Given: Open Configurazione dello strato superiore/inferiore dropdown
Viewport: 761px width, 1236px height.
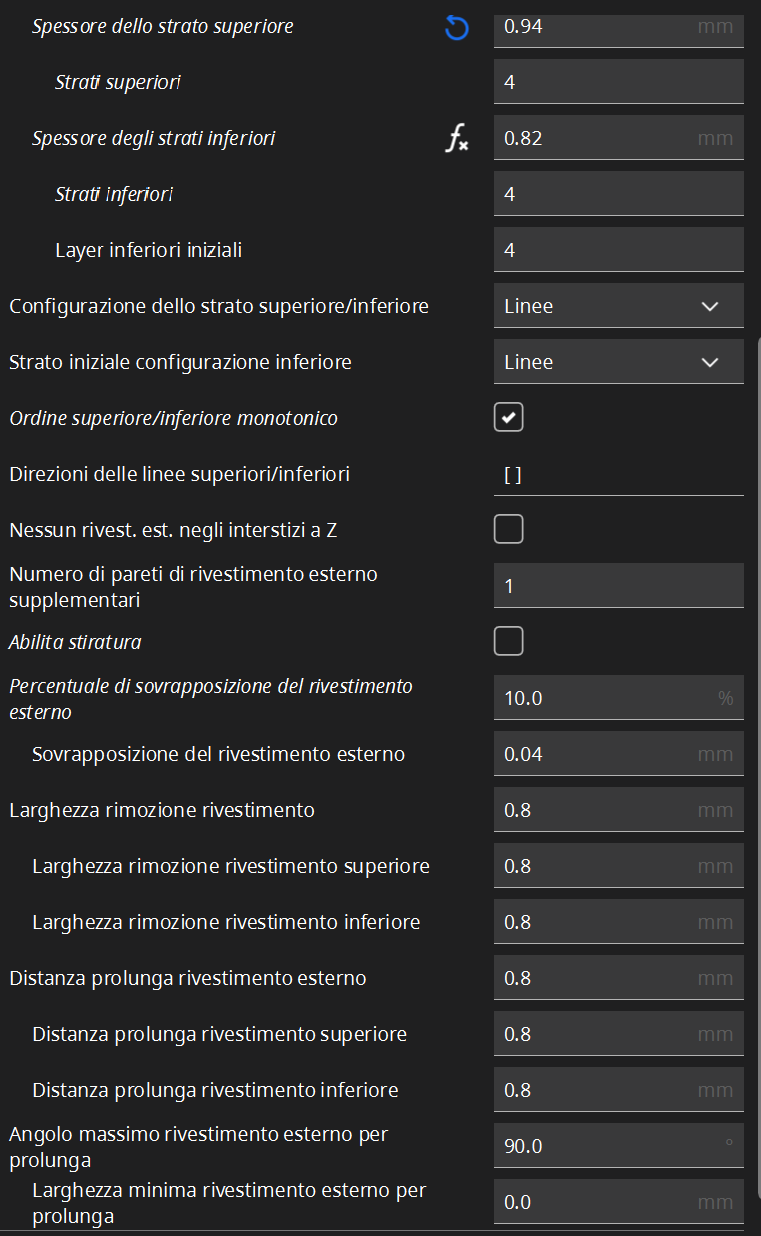Looking at the screenshot, I should [x=618, y=306].
